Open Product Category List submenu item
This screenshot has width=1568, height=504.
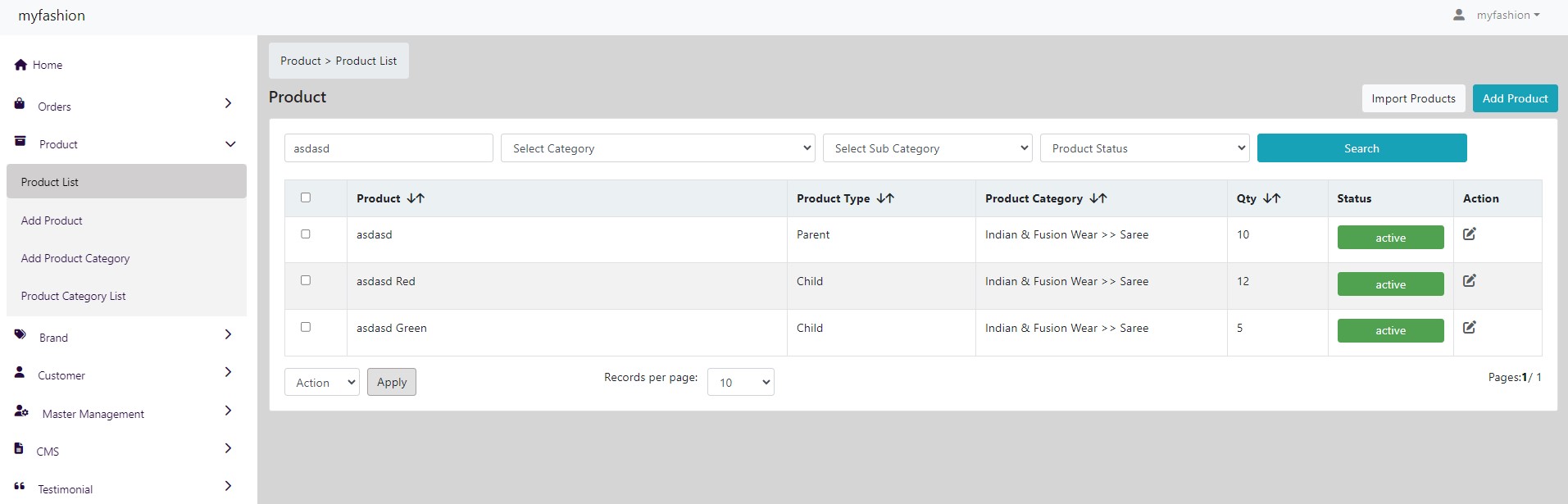pyautogui.click(x=73, y=296)
